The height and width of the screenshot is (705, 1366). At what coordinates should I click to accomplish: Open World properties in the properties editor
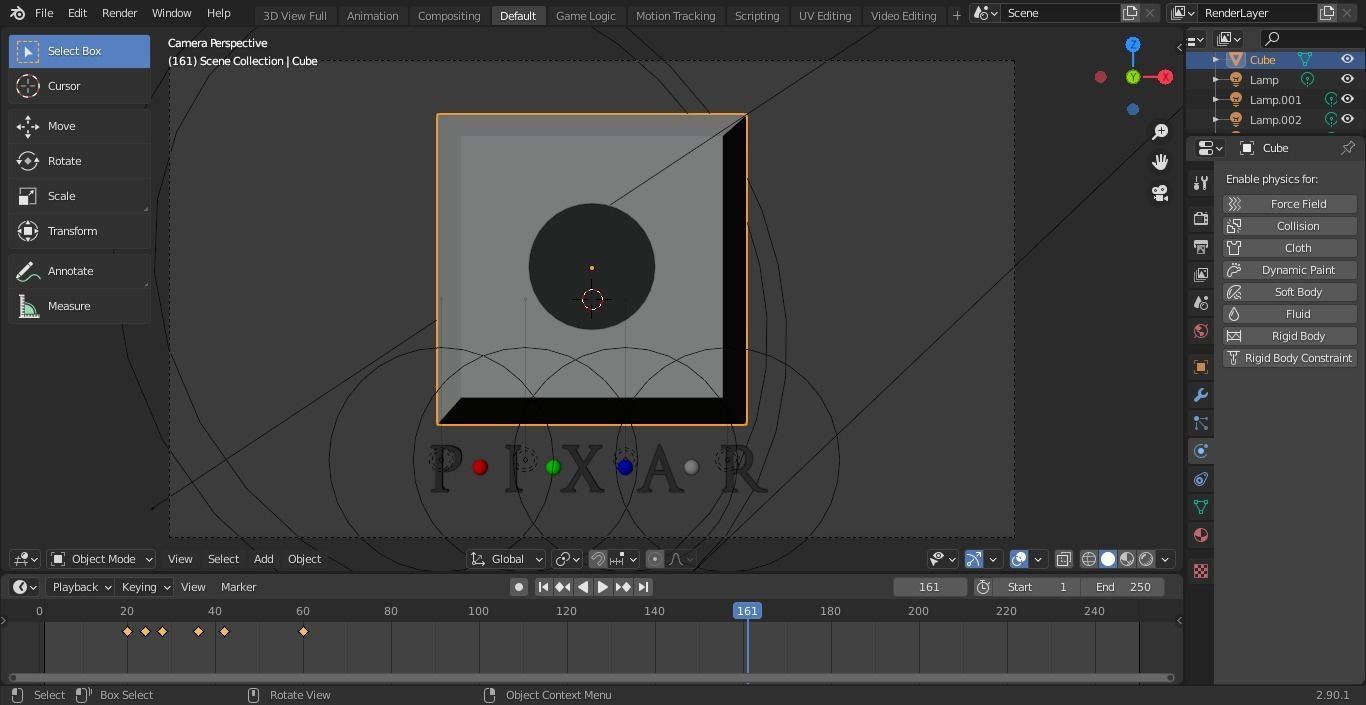click(1200, 330)
